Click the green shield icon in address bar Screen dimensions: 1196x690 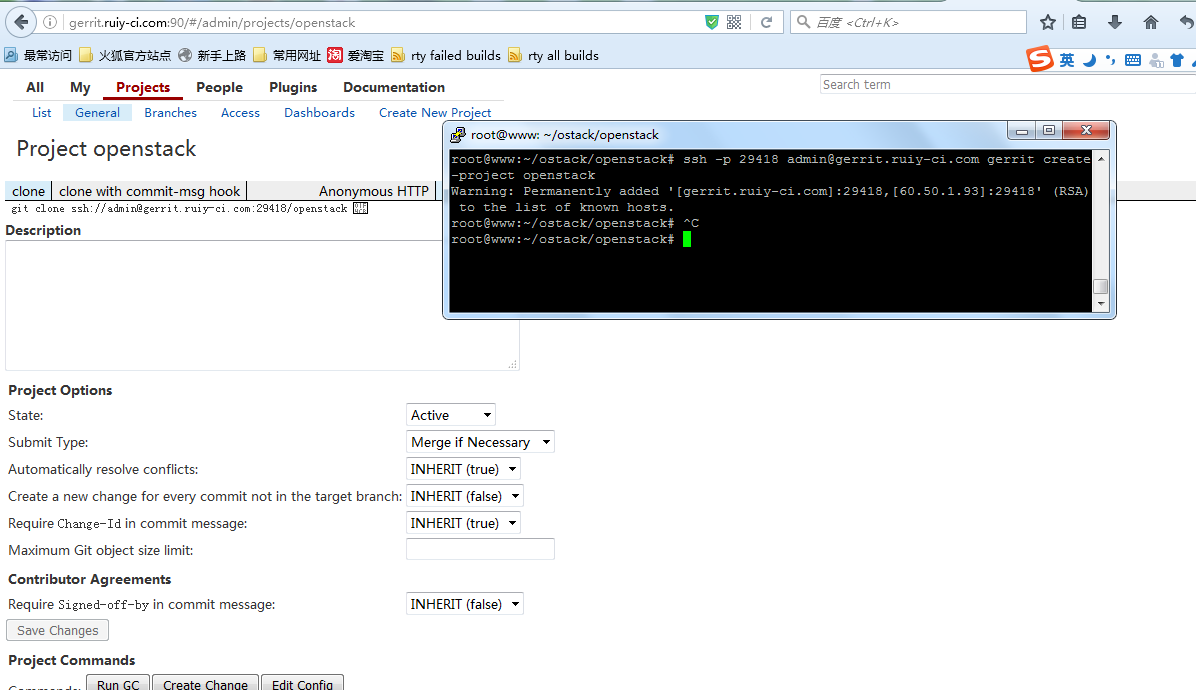(711, 22)
